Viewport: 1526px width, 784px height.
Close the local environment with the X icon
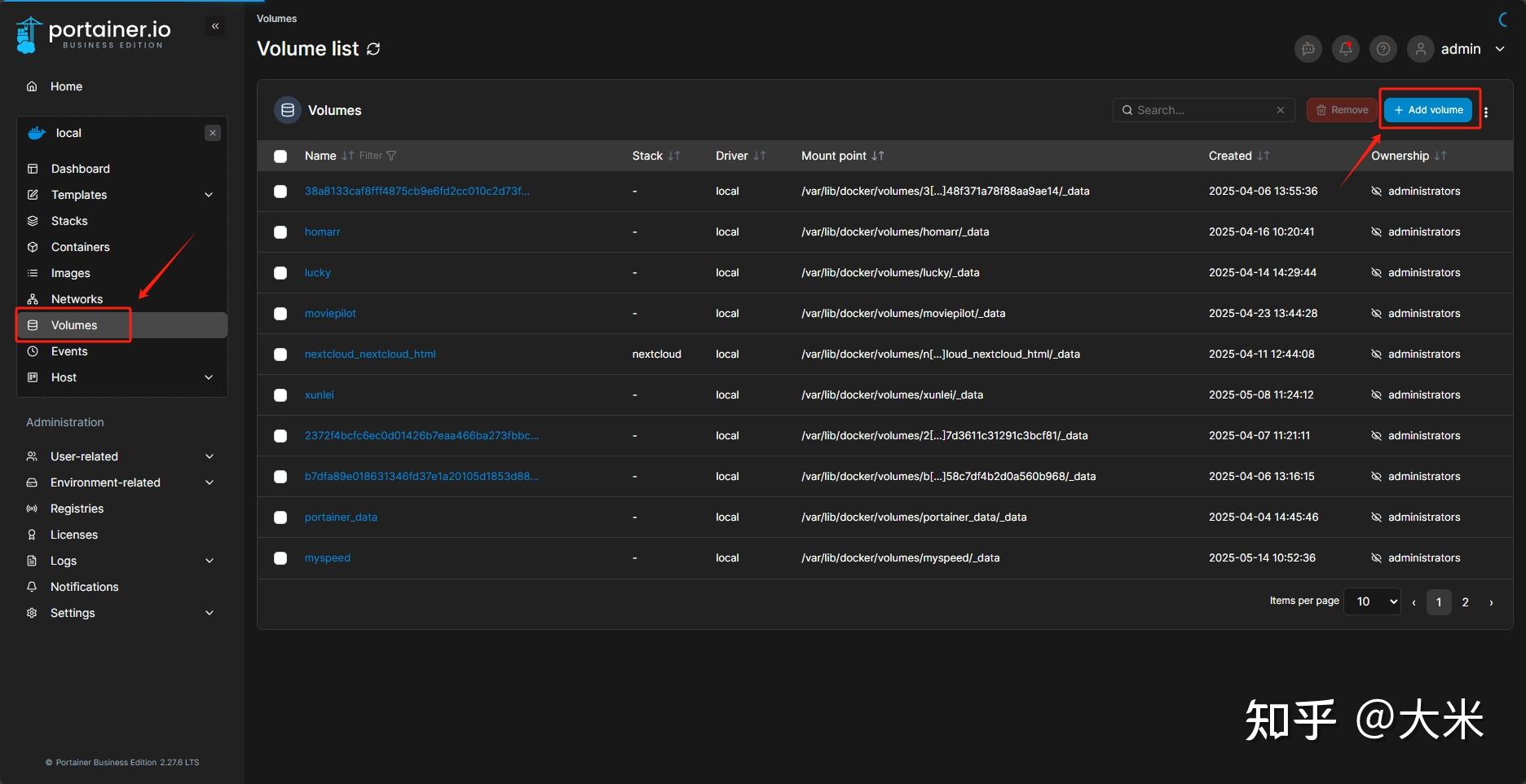pos(213,133)
